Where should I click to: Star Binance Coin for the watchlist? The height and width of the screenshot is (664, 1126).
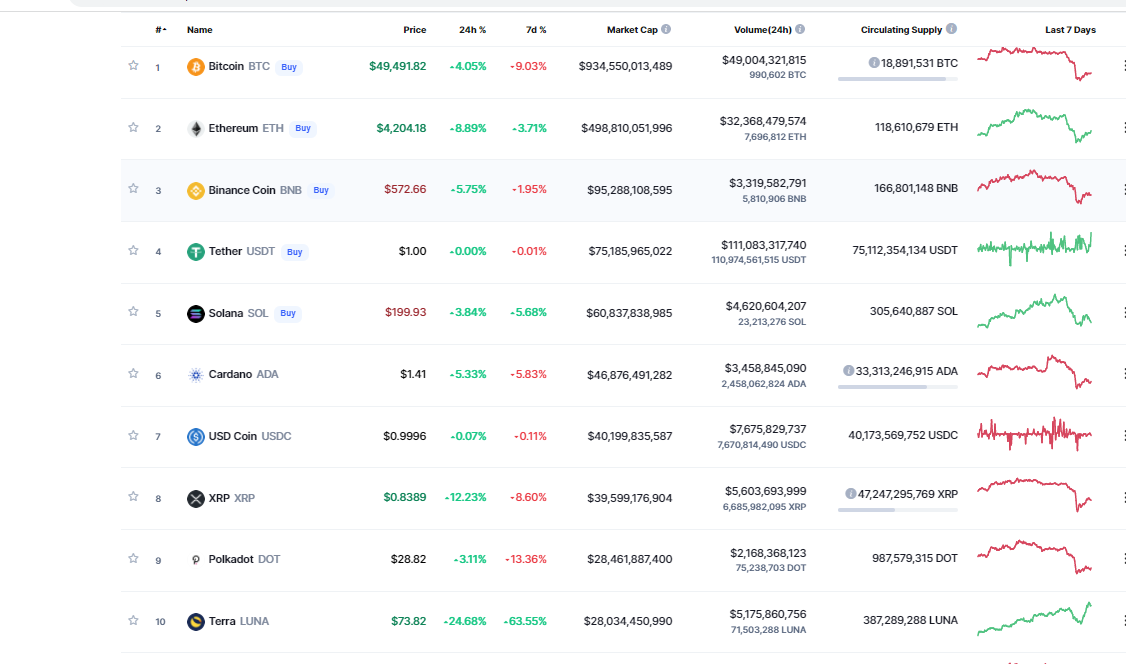coord(133,188)
